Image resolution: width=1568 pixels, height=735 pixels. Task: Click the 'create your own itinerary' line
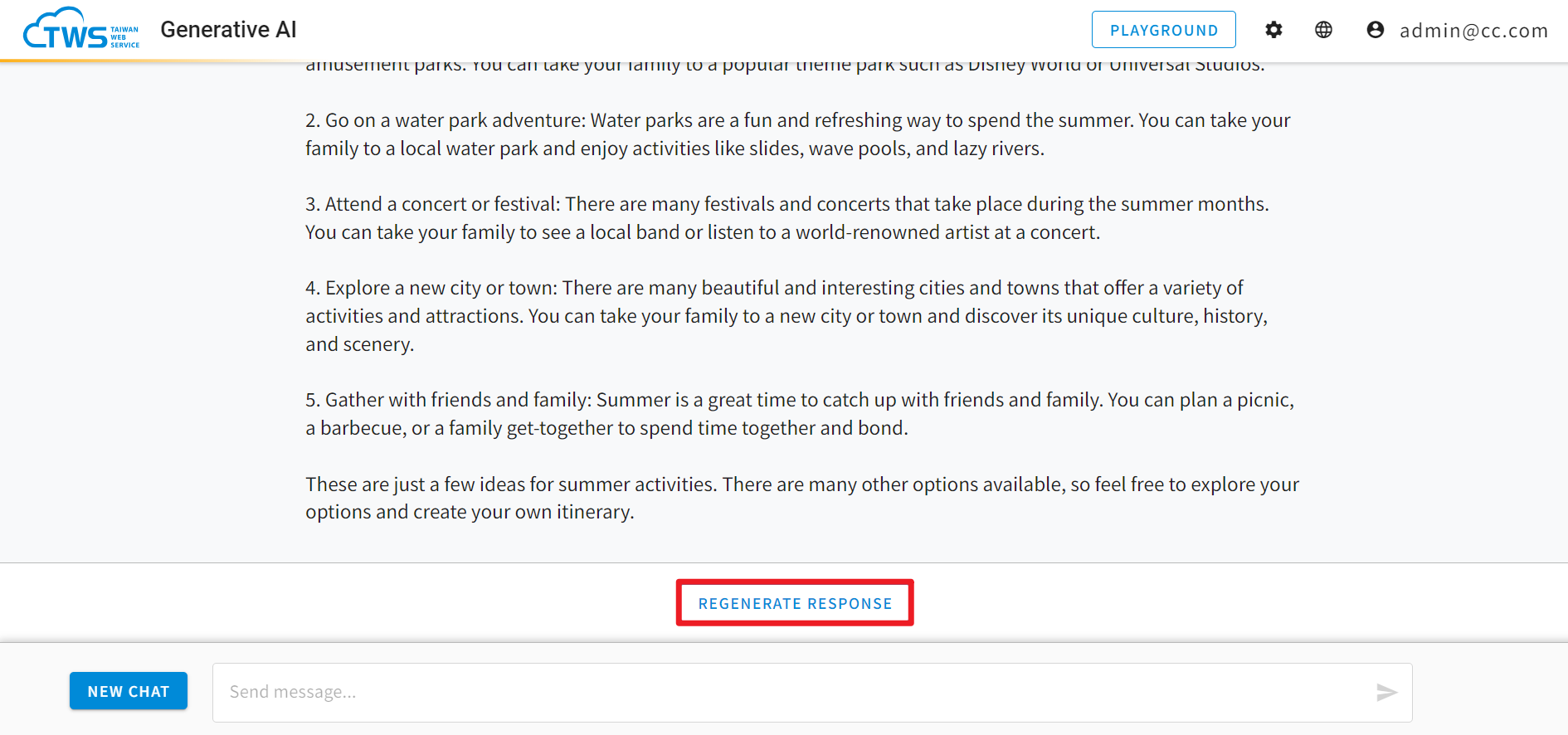coord(470,512)
